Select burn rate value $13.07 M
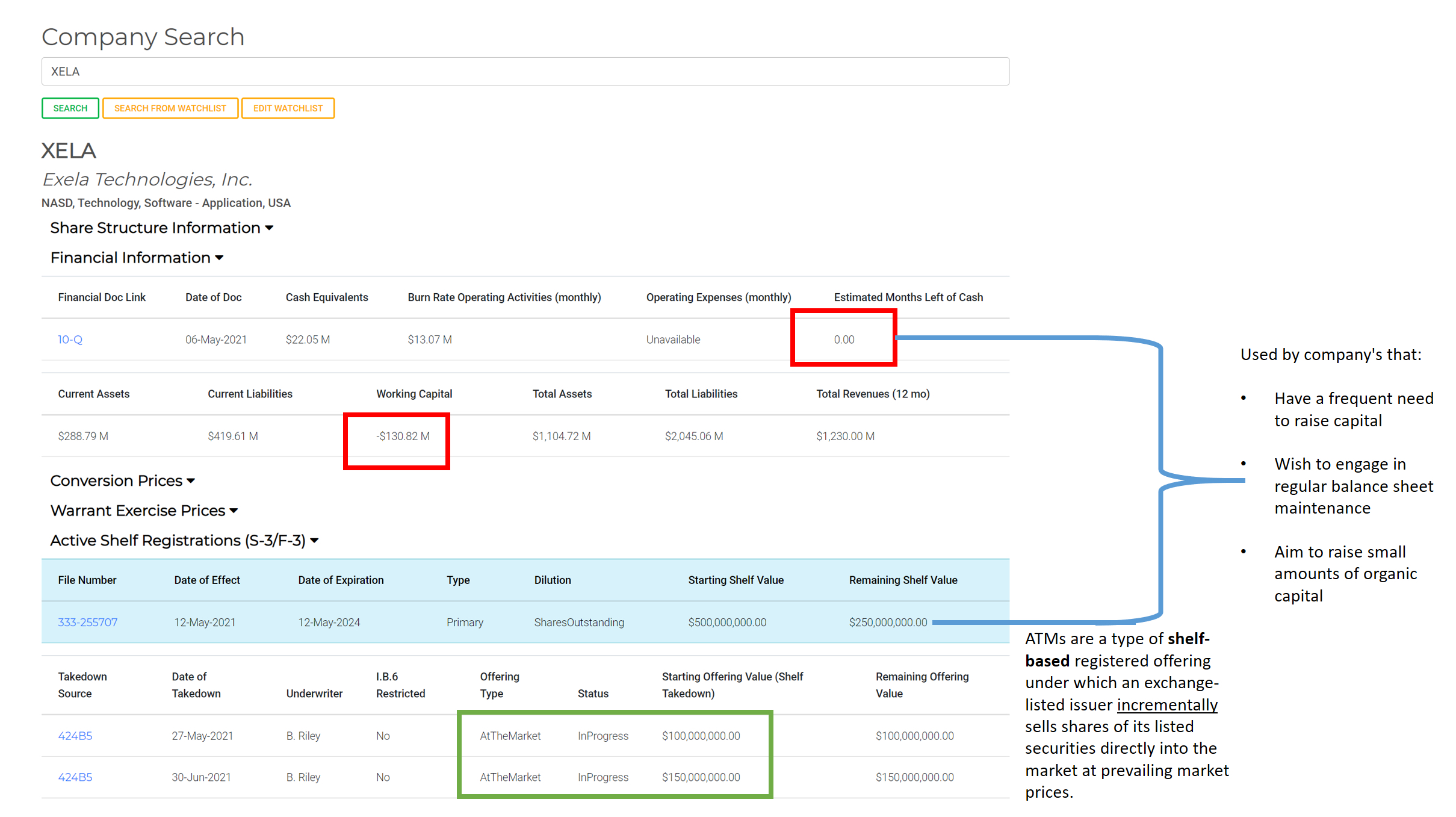 (x=430, y=340)
